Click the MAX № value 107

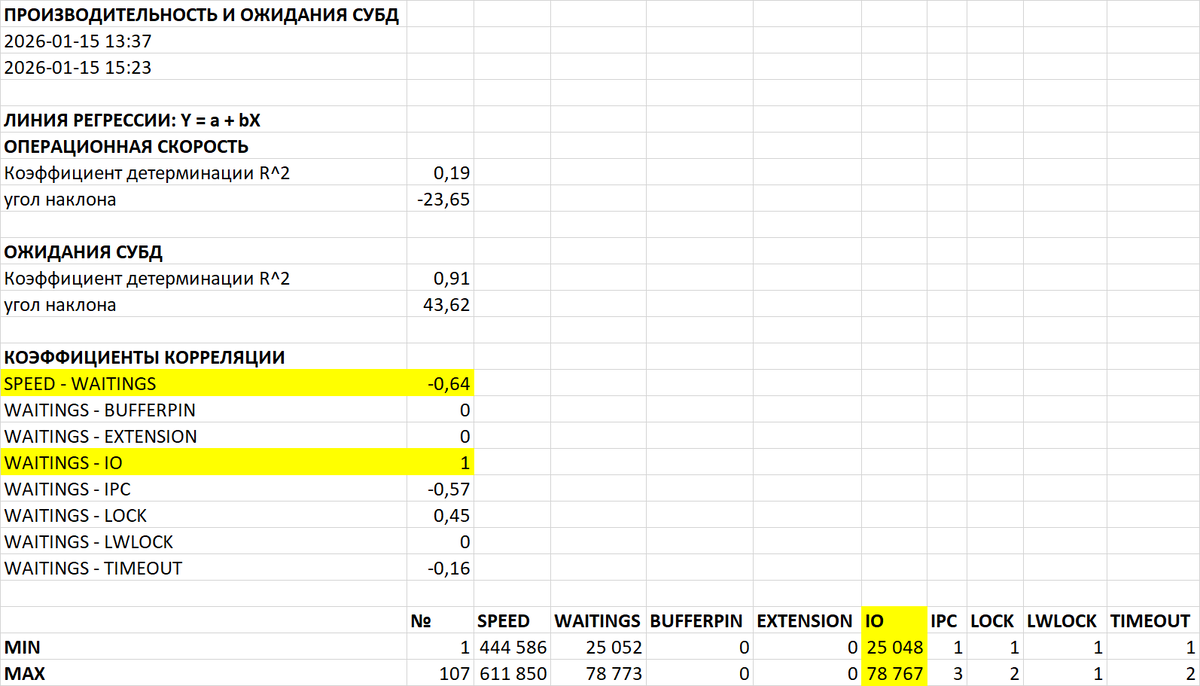[x=455, y=673]
